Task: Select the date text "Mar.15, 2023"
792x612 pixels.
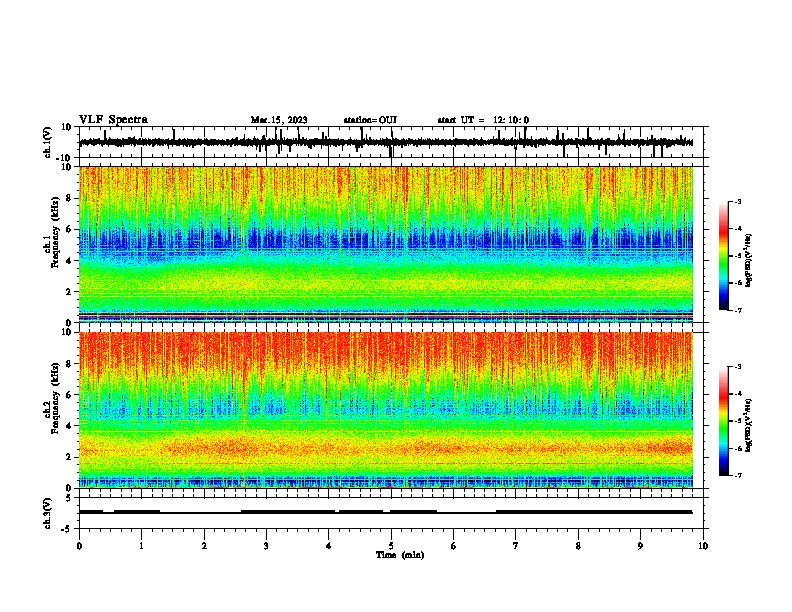Action: point(279,120)
